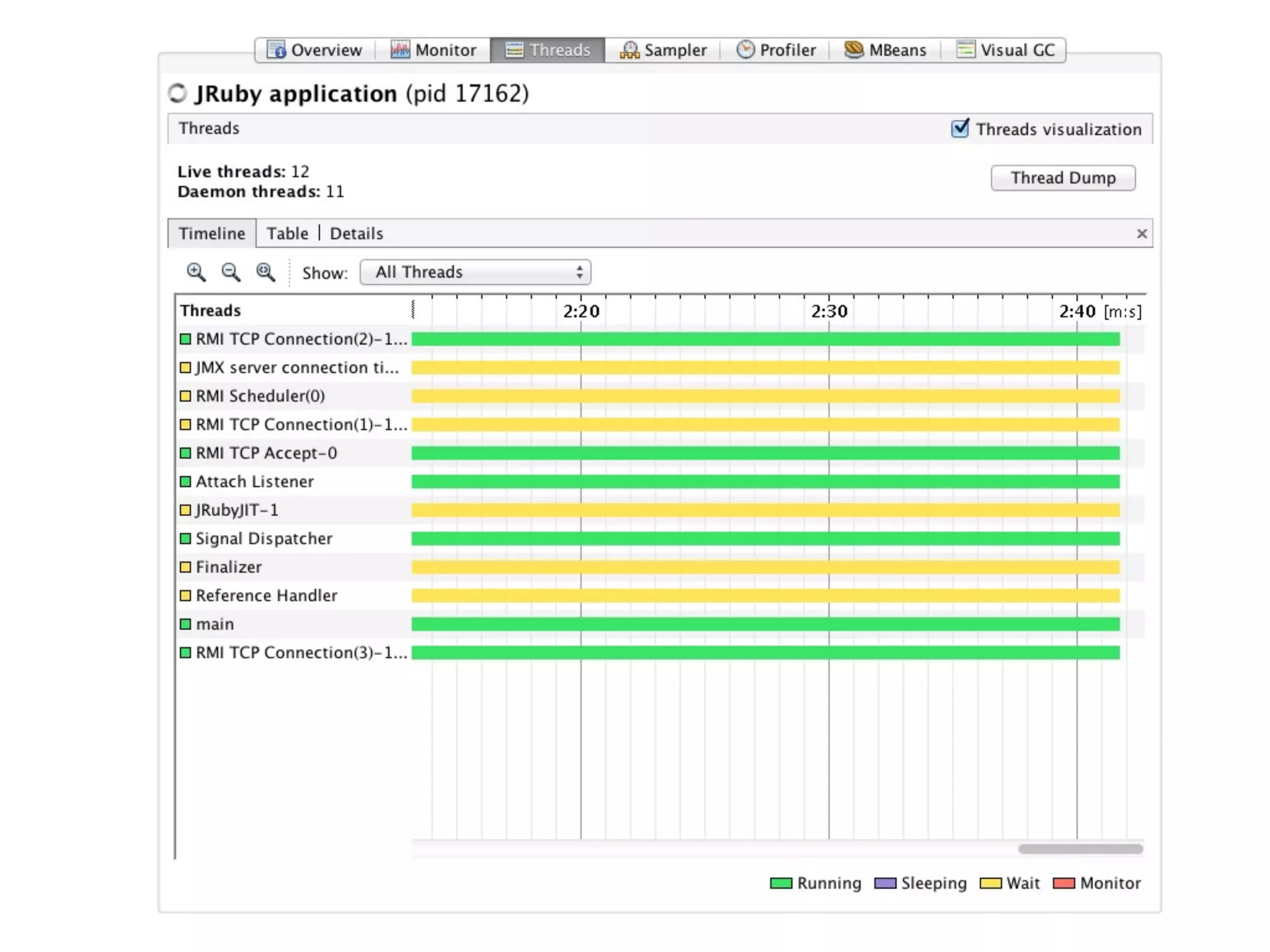Viewport: 1270px width, 952px height.
Task: Select the main thread row
Action: [x=215, y=624]
